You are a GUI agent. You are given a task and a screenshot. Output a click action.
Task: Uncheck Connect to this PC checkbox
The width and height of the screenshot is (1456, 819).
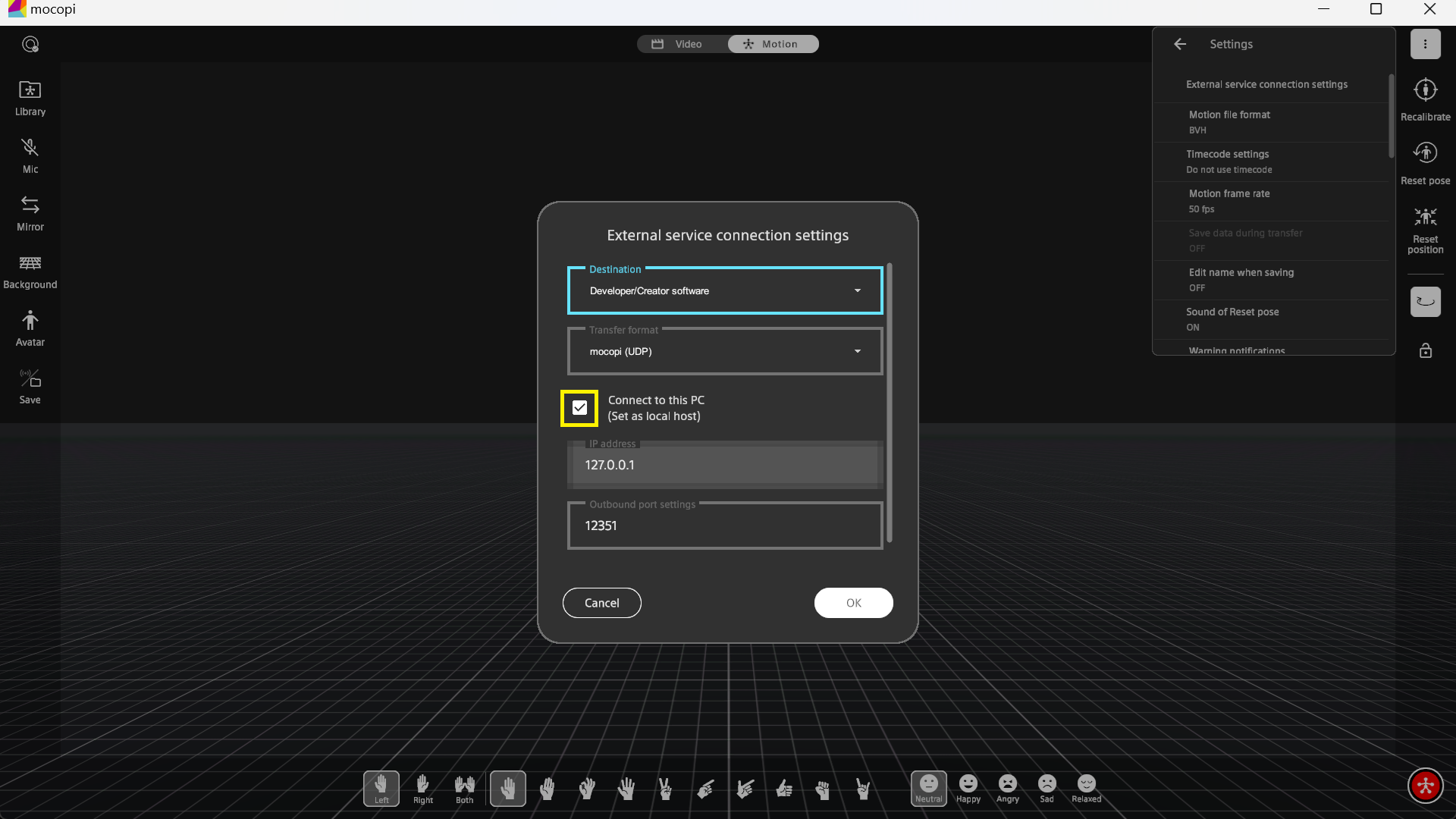click(579, 408)
